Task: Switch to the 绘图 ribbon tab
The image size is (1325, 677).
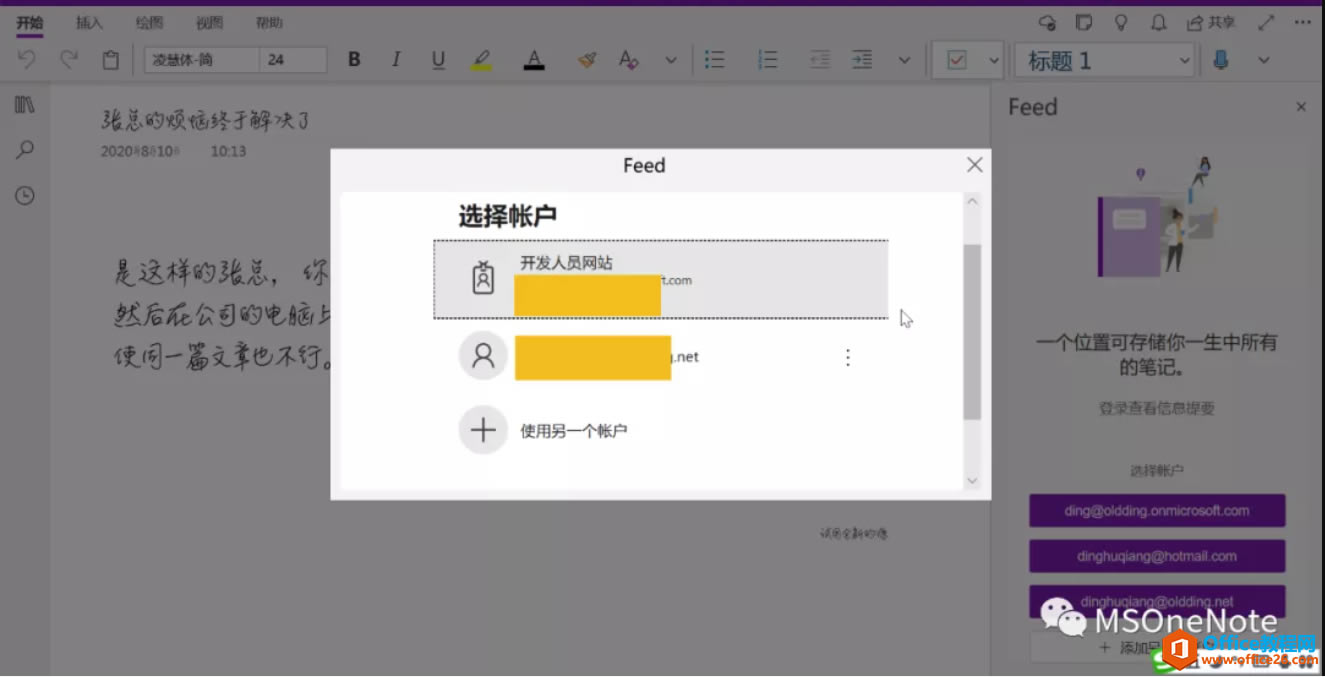Action: pyautogui.click(x=148, y=22)
